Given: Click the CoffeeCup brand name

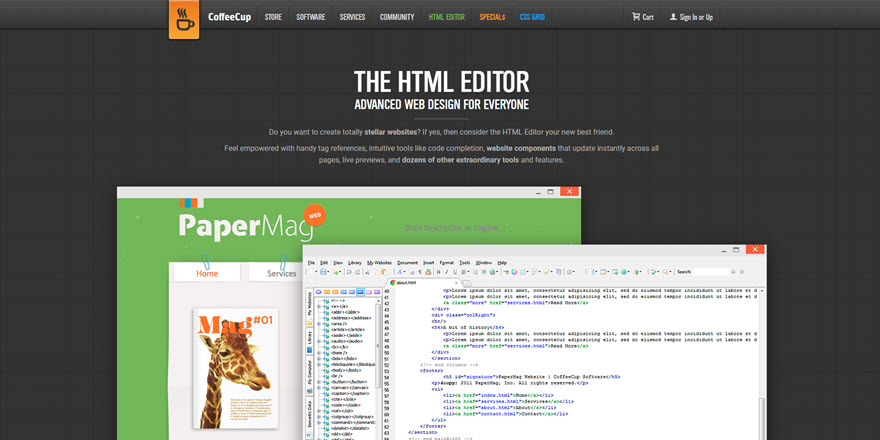Looking at the screenshot, I should click(x=229, y=17).
